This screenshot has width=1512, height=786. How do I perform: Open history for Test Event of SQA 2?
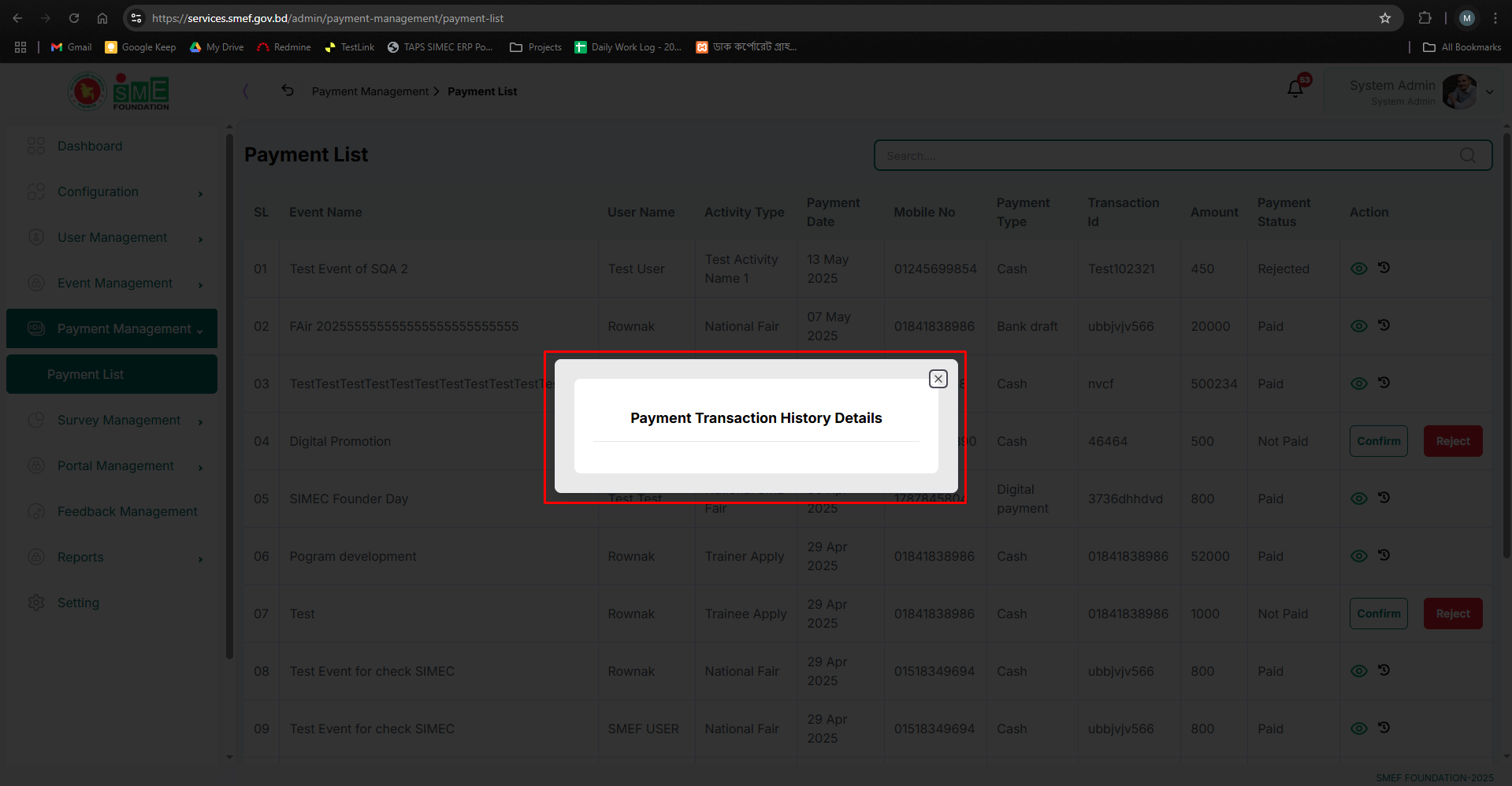pos(1384,268)
